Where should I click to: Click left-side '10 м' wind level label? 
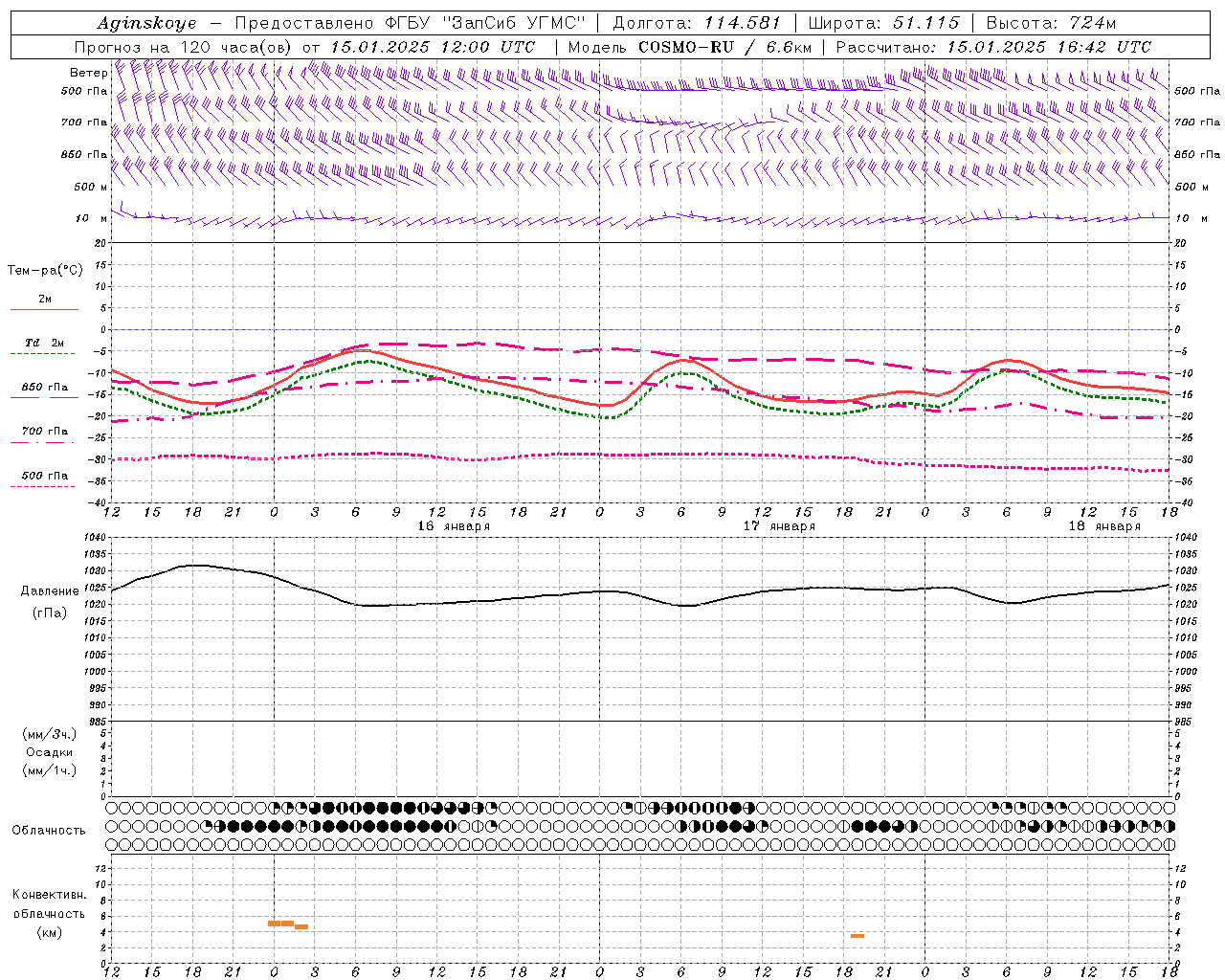(91, 218)
